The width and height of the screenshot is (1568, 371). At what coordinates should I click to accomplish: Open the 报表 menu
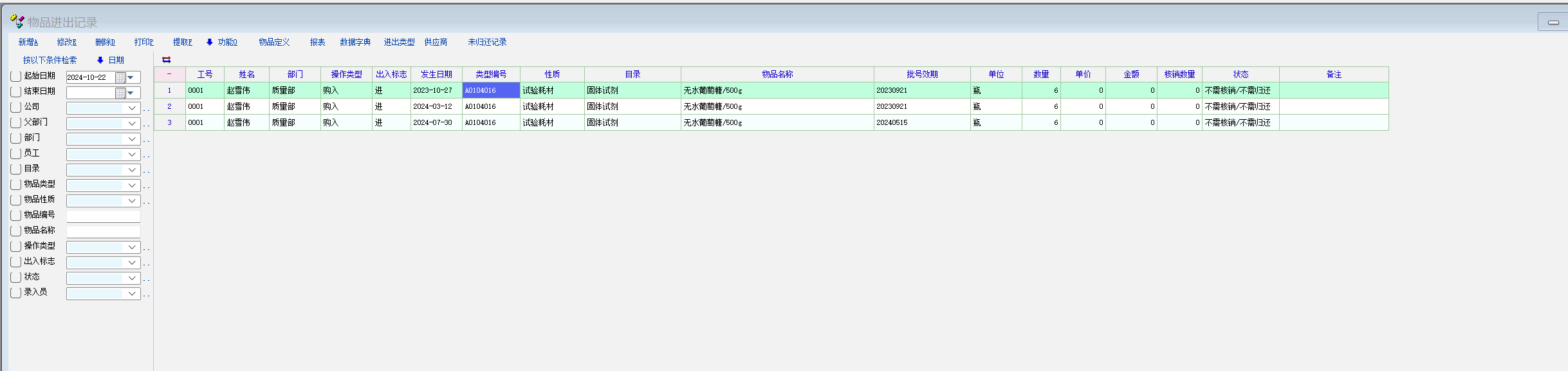pos(317,43)
